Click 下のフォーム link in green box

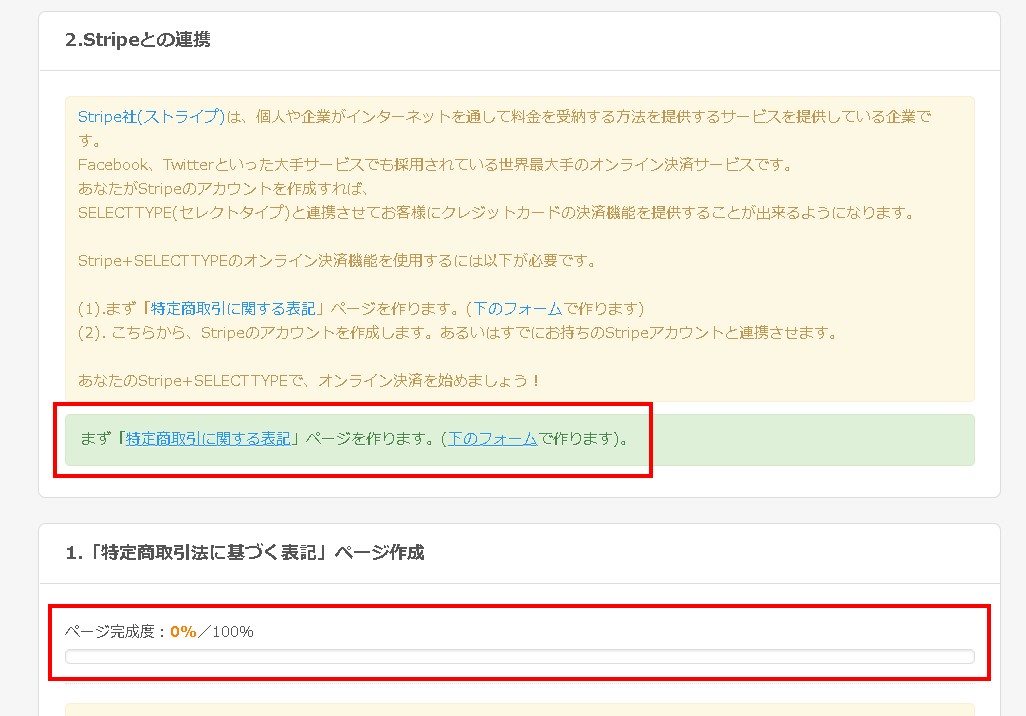click(x=493, y=439)
